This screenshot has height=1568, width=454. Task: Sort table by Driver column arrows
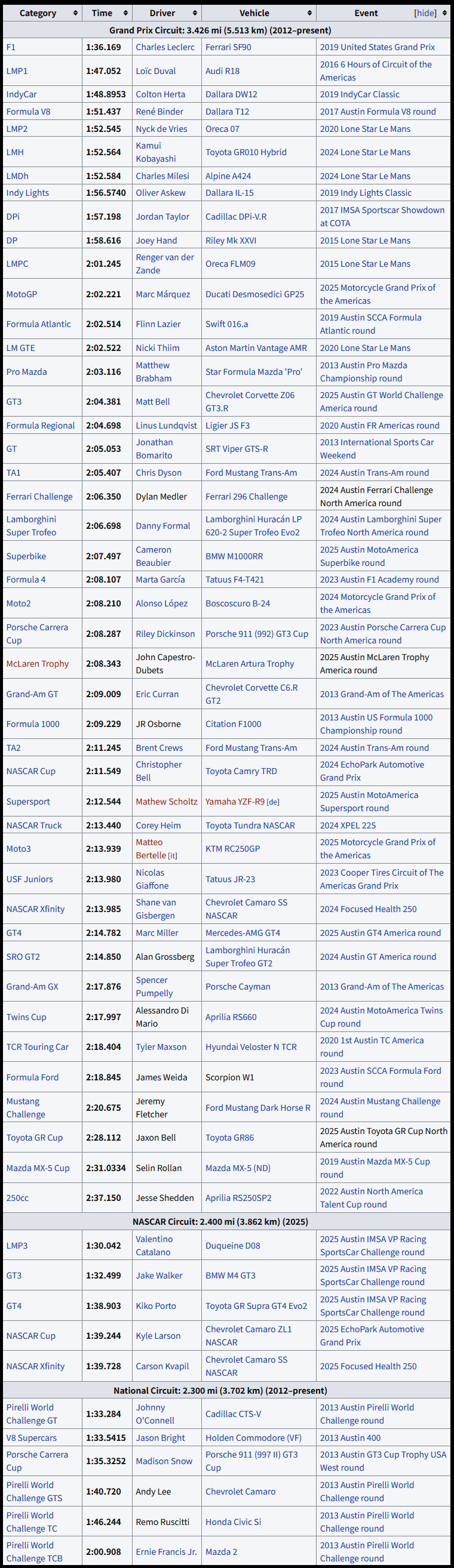click(x=194, y=13)
